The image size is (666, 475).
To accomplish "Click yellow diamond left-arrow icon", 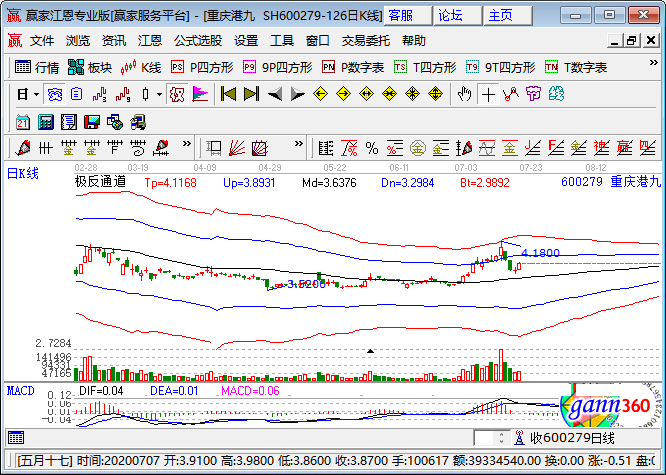I will (320, 94).
